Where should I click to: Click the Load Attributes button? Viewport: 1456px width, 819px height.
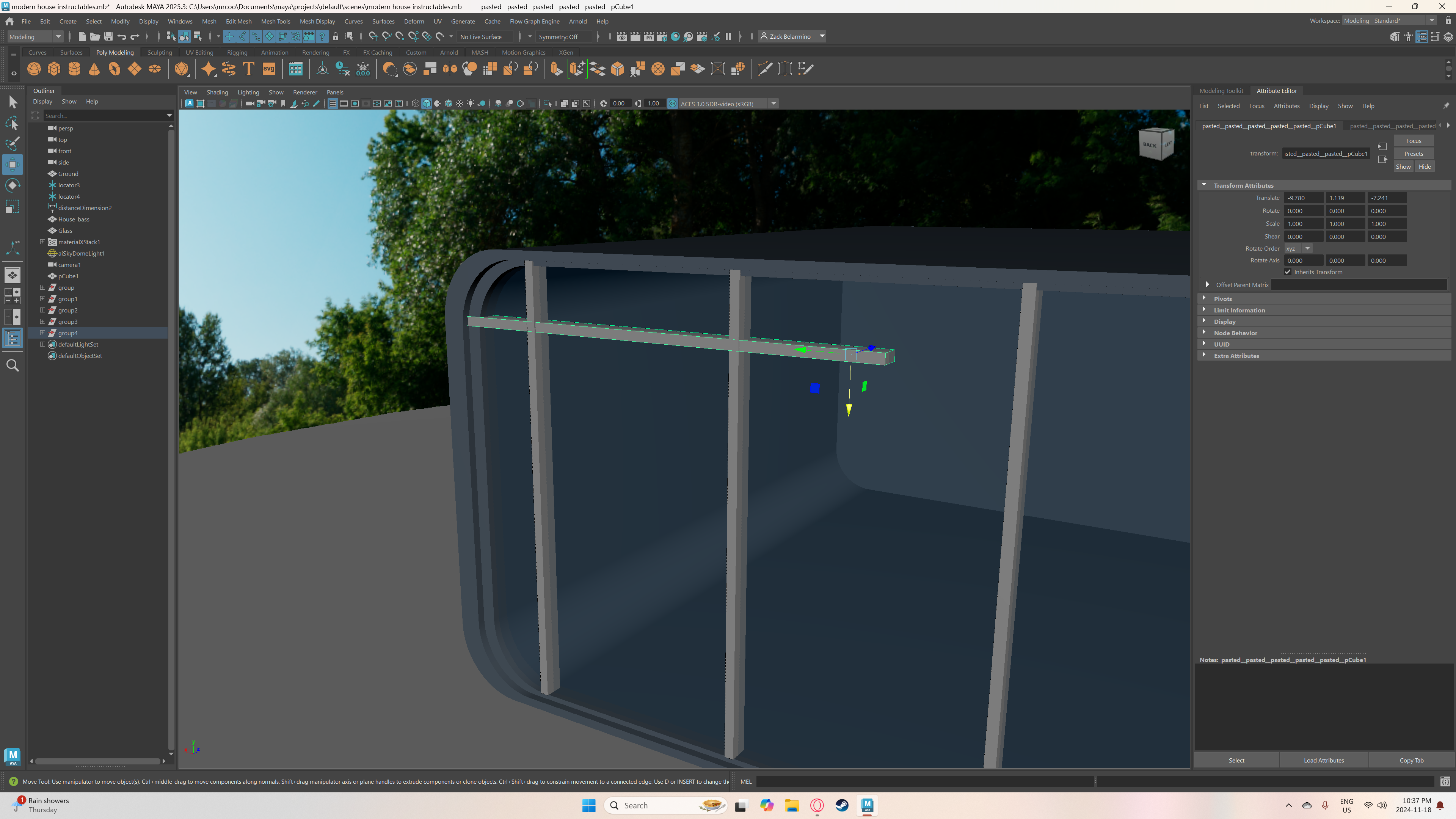tap(1323, 760)
